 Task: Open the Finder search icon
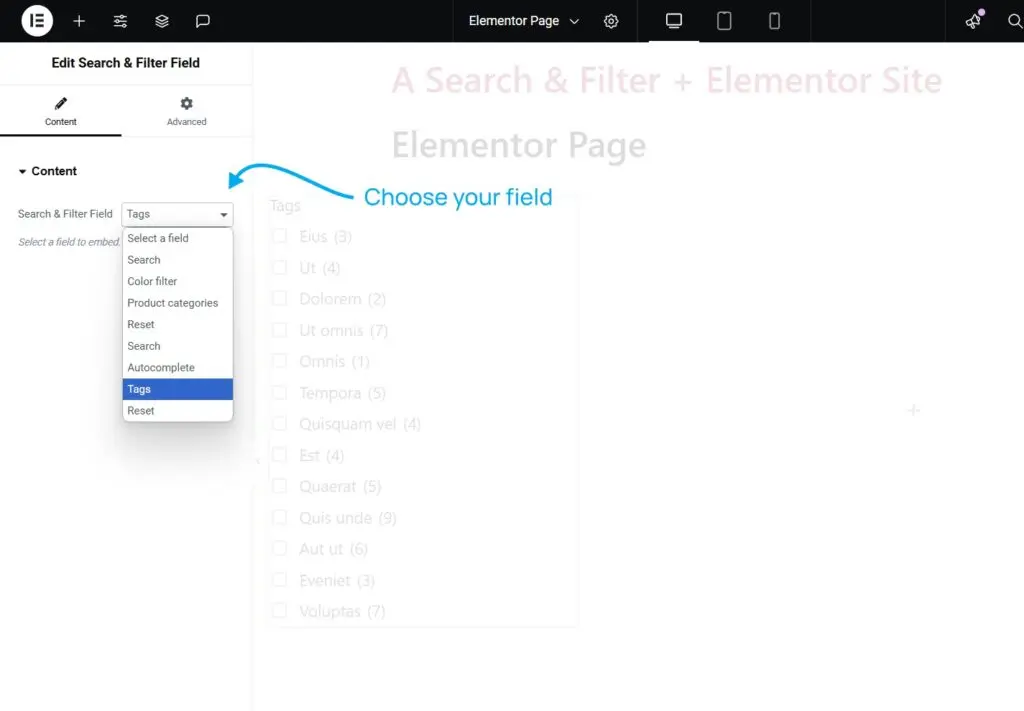coord(1014,21)
